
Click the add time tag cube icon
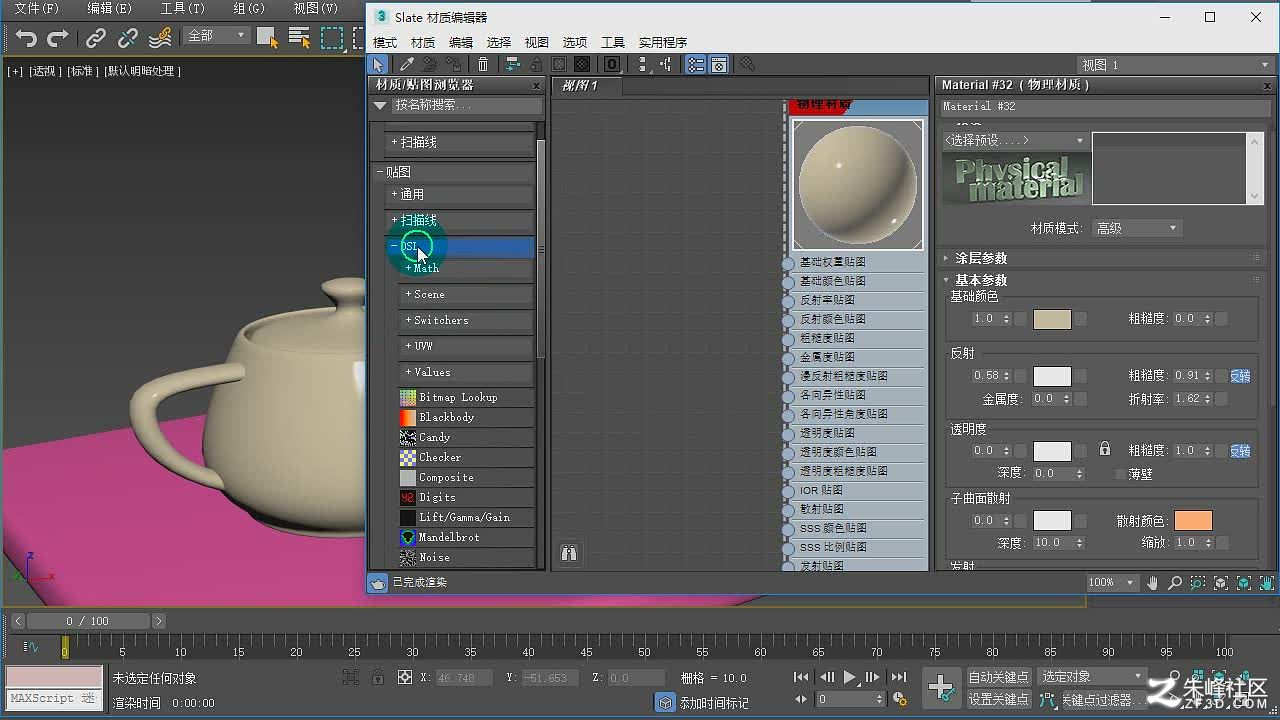665,703
